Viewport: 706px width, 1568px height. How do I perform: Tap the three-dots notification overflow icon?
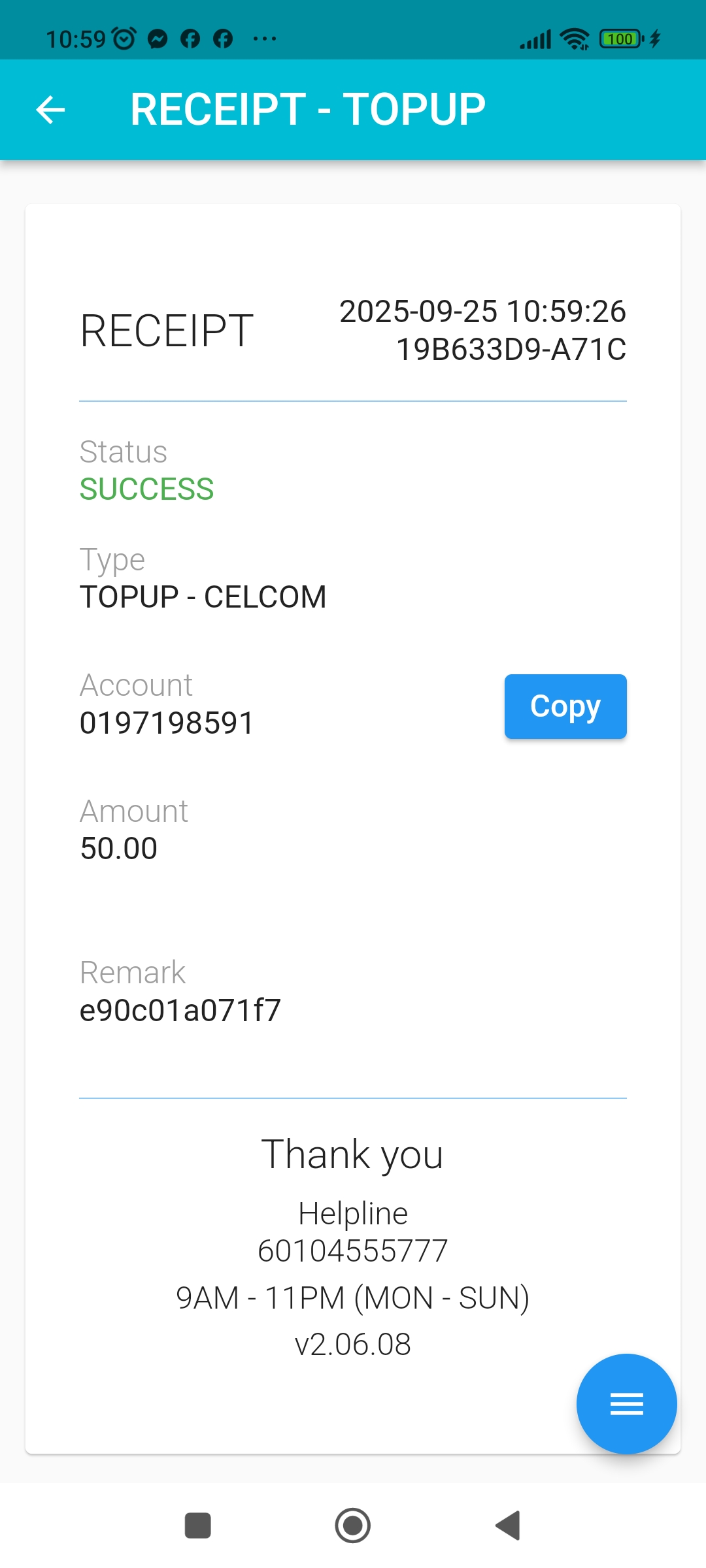tap(264, 39)
